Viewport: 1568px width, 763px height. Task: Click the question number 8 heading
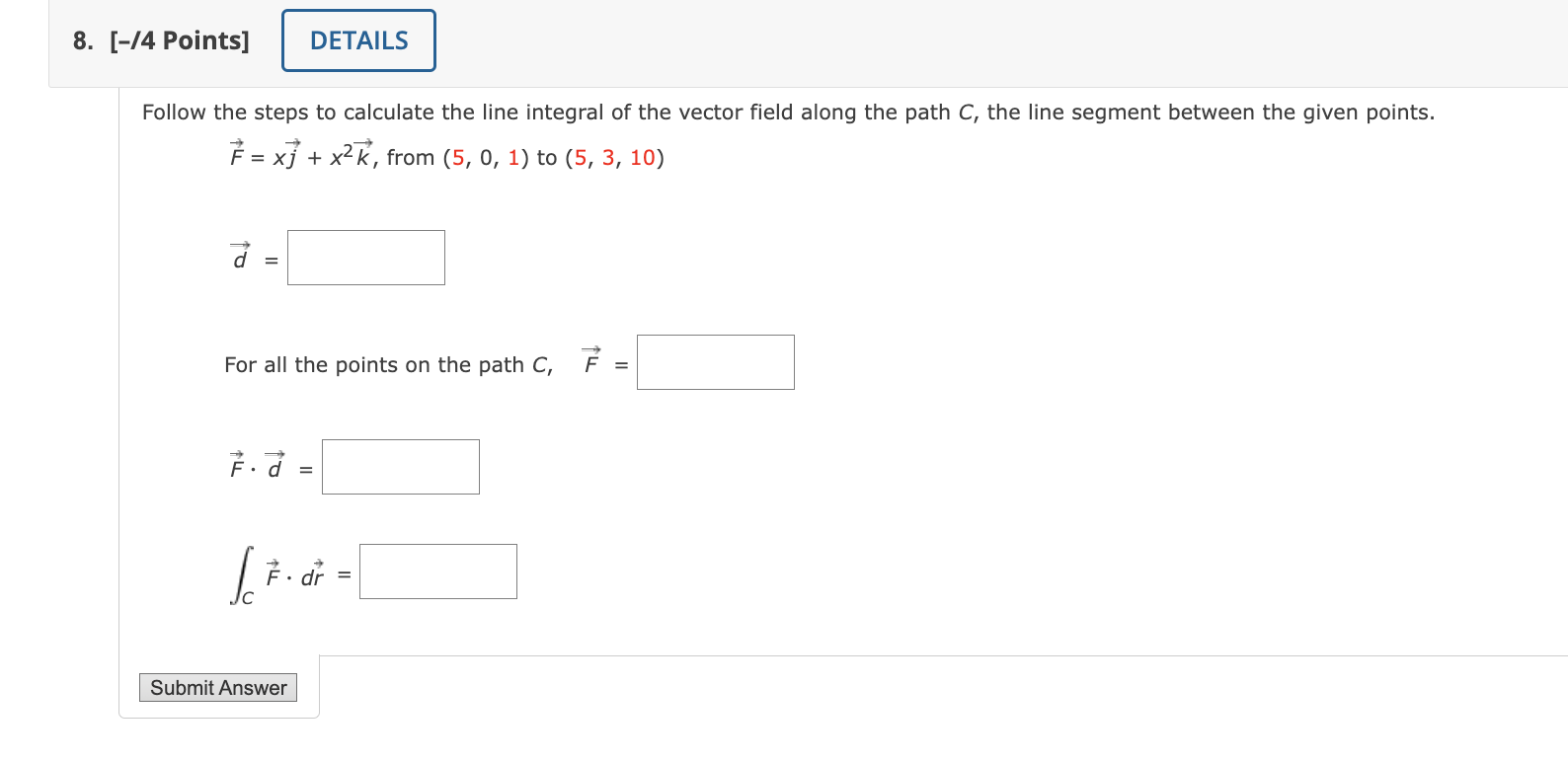[x=80, y=39]
